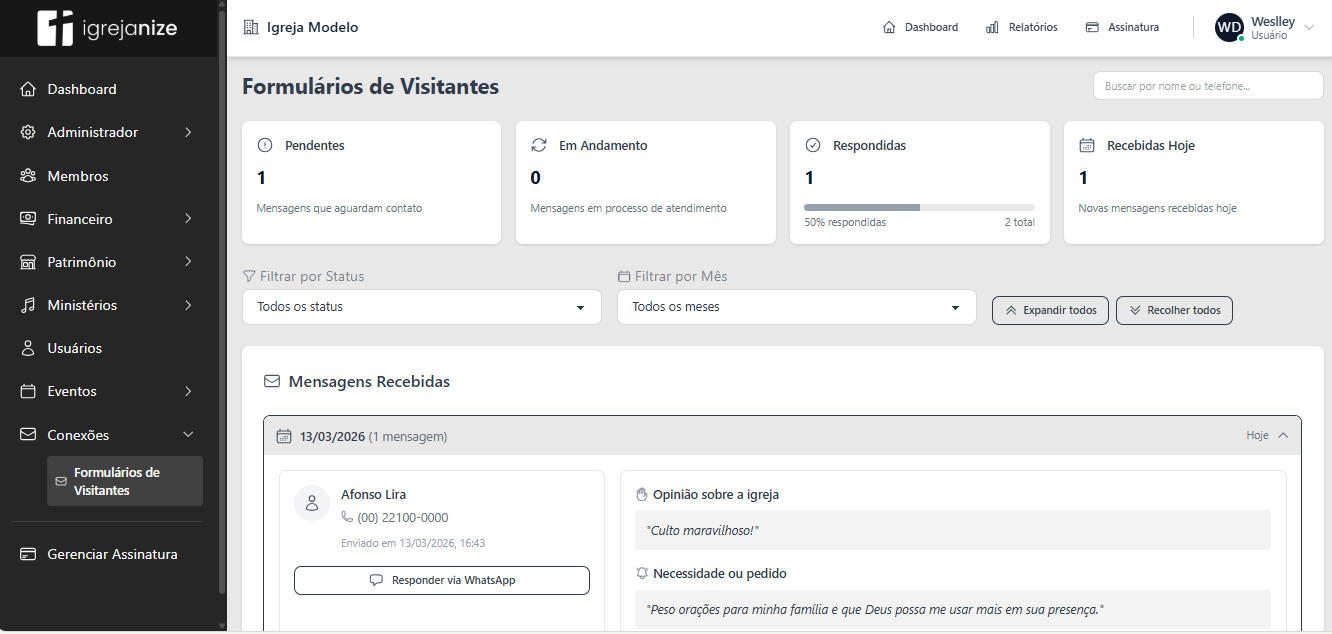Click the search by name or phone field

[x=1207, y=86]
